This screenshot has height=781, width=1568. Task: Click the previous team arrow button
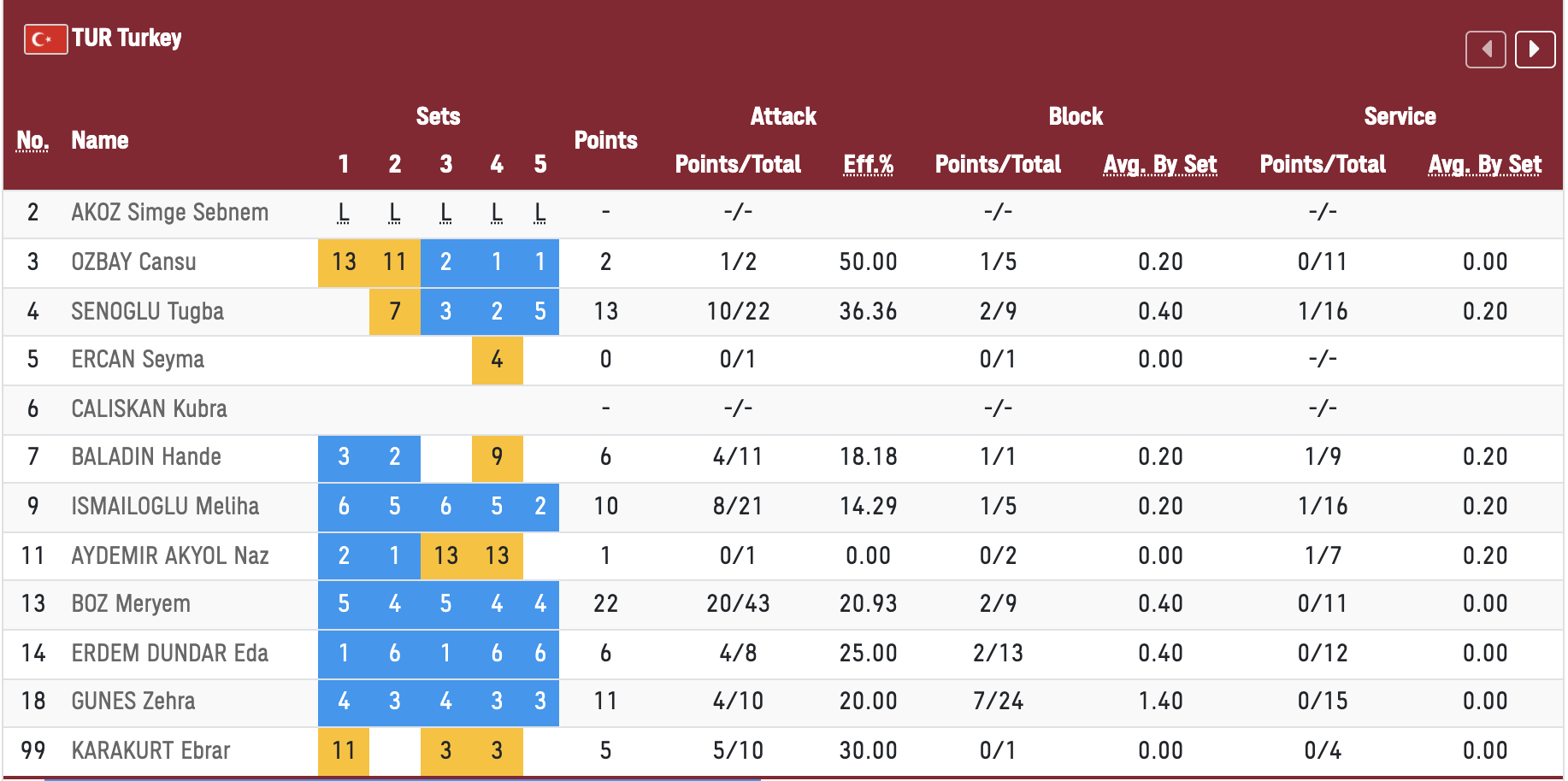(1485, 49)
